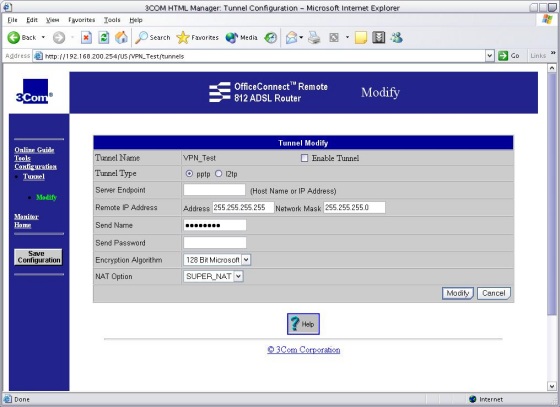Click the OfficeConnect router banner logo
The height and width of the screenshot is (407, 560).
tap(268, 92)
